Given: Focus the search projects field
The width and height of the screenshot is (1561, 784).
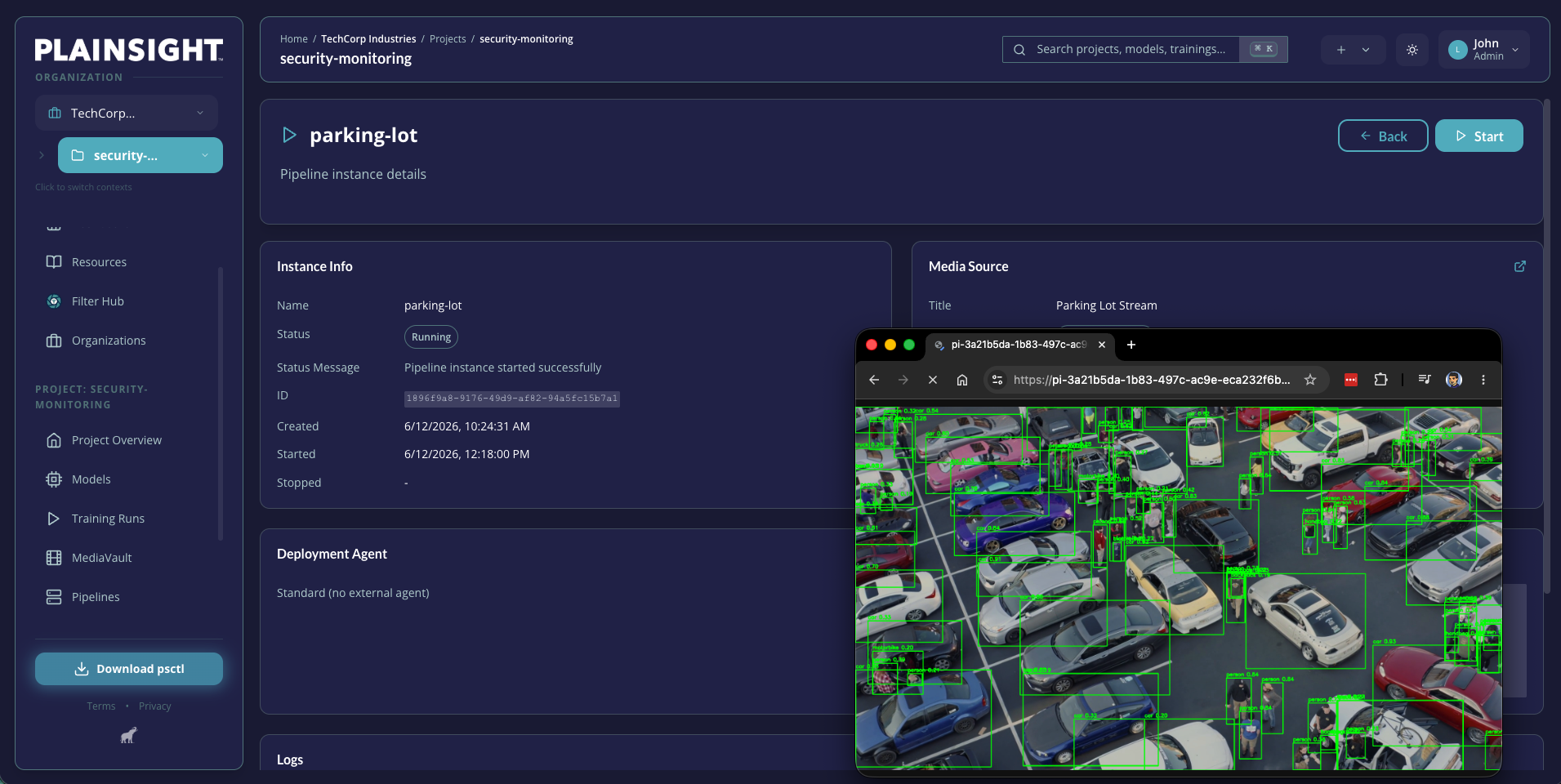Looking at the screenshot, I should (1145, 49).
